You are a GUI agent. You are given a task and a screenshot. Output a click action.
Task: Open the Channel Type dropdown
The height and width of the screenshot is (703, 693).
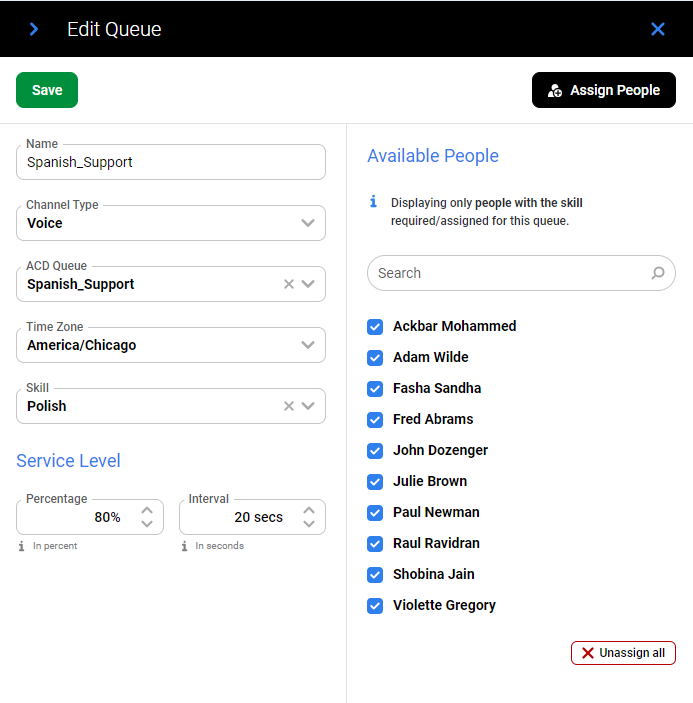click(308, 223)
